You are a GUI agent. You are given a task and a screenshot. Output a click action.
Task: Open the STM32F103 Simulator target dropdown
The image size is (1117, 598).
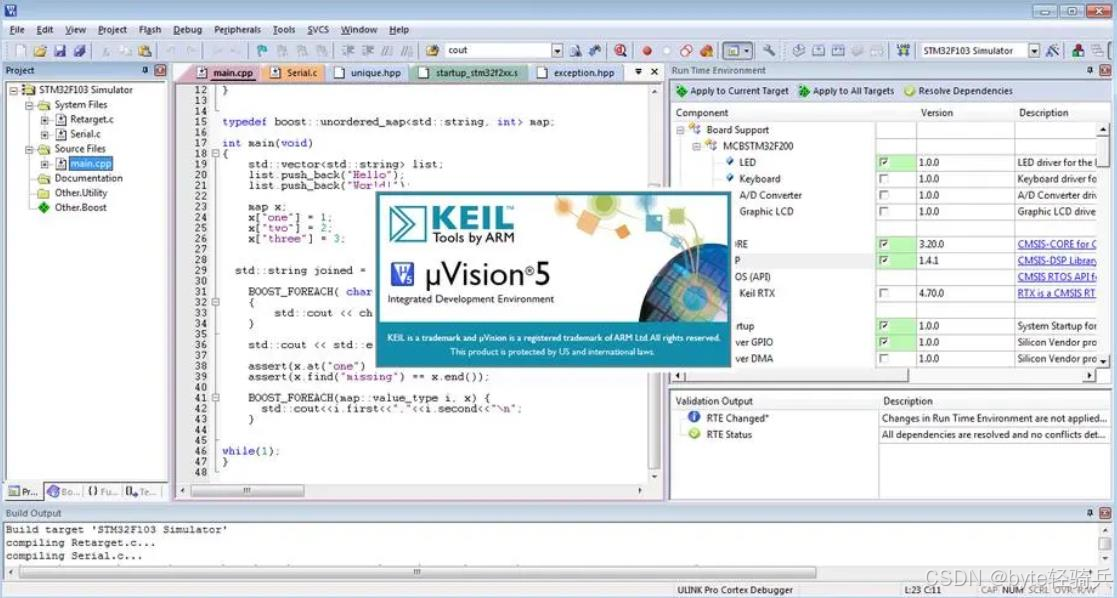pyautogui.click(x=1034, y=51)
